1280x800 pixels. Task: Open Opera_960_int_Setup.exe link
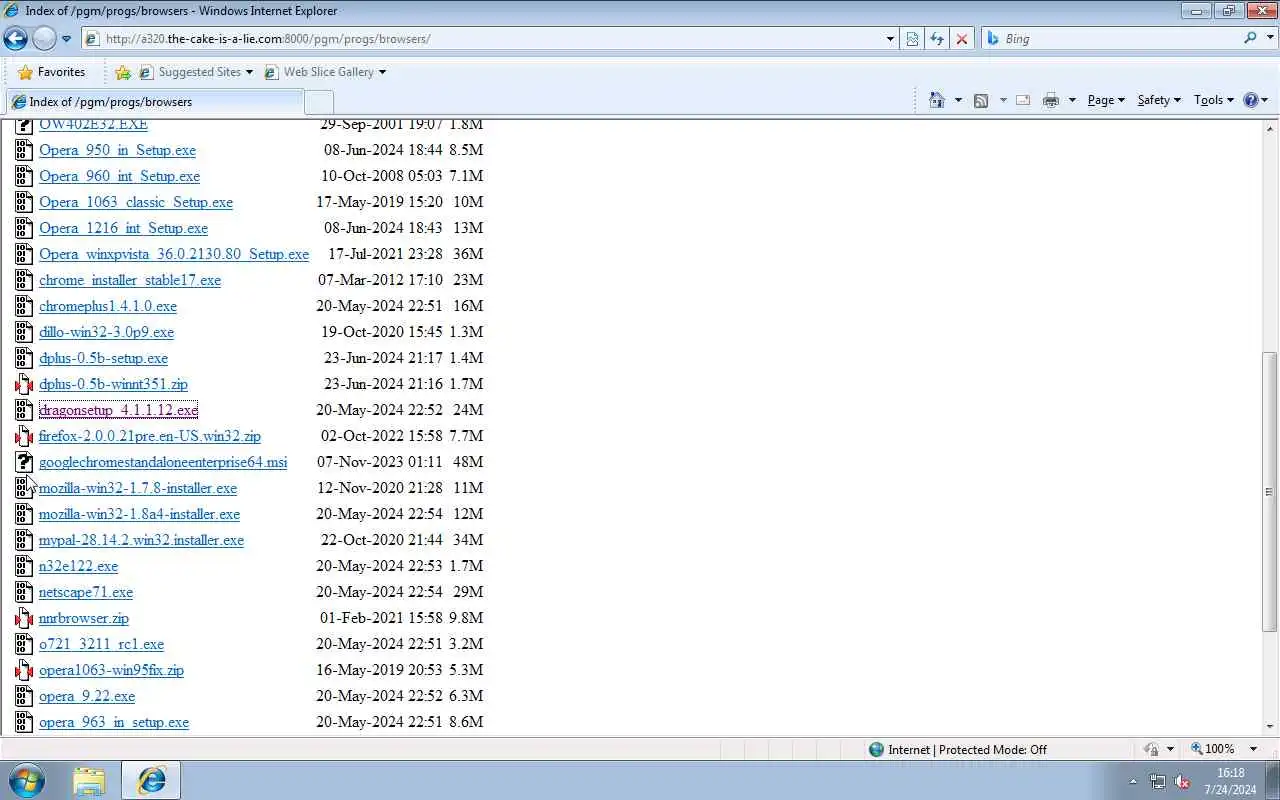coord(119,176)
